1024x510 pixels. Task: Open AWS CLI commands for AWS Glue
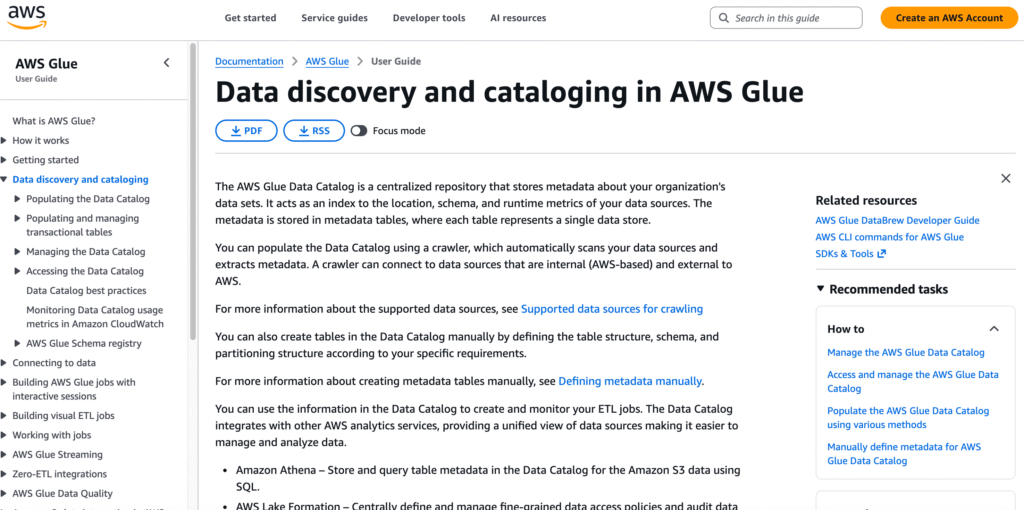click(x=889, y=237)
